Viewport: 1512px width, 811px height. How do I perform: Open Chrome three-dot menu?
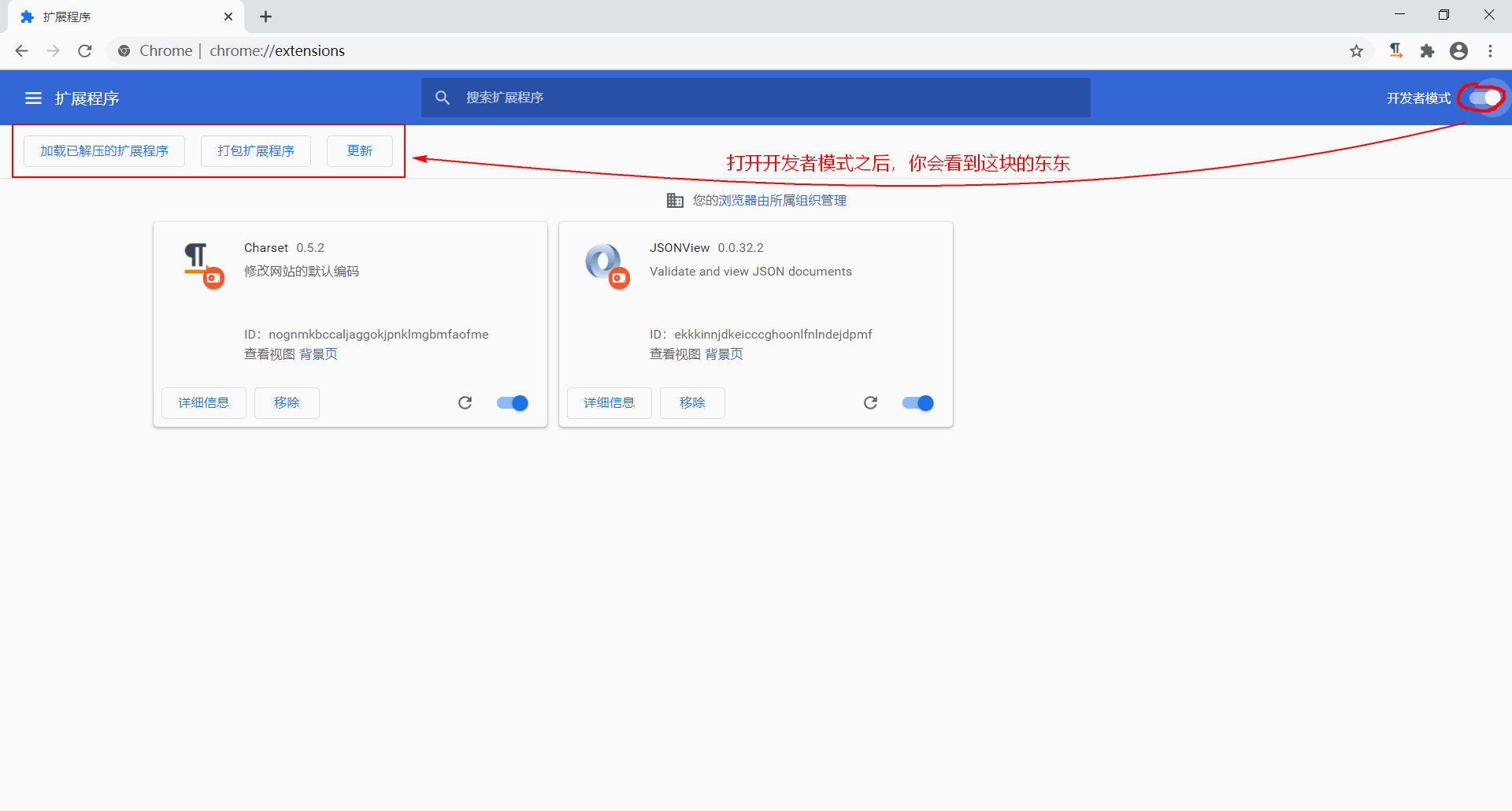click(1490, 51)
